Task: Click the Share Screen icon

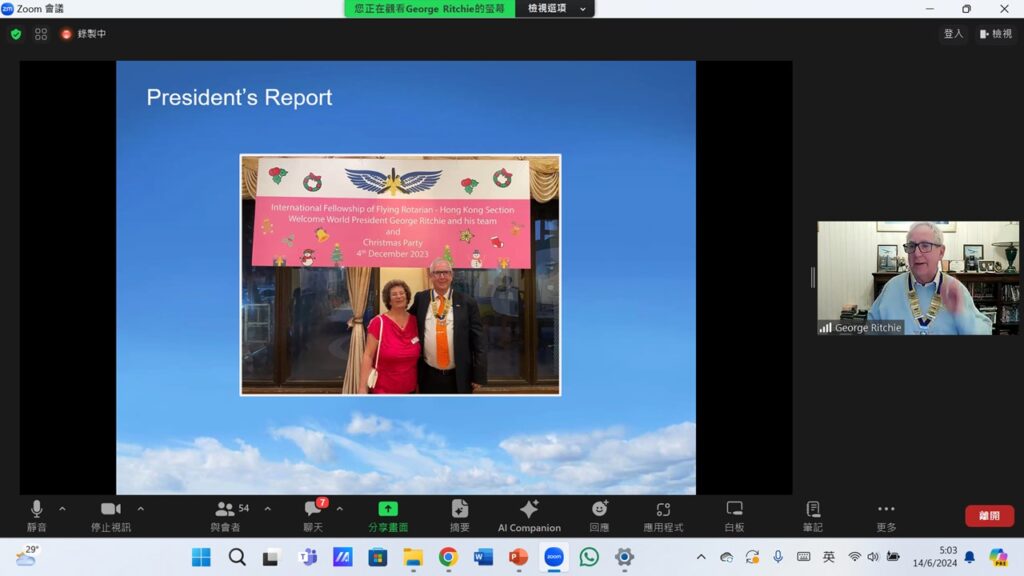Action: [388, 509]
